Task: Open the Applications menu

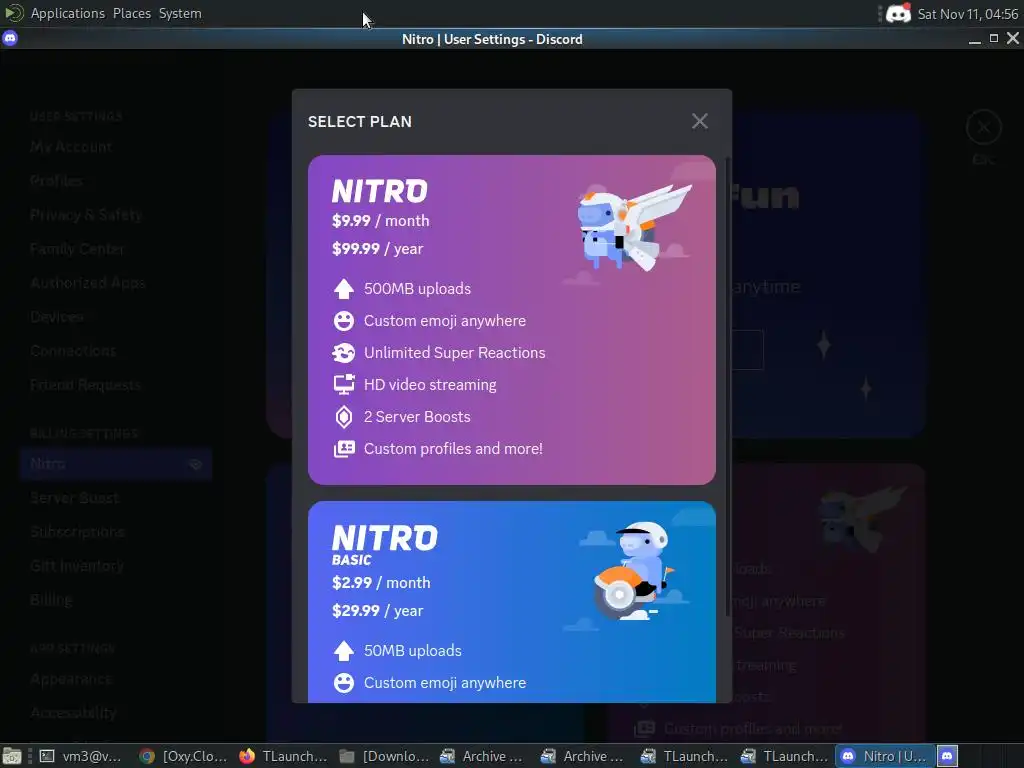Action: click(x=68, y=13)
